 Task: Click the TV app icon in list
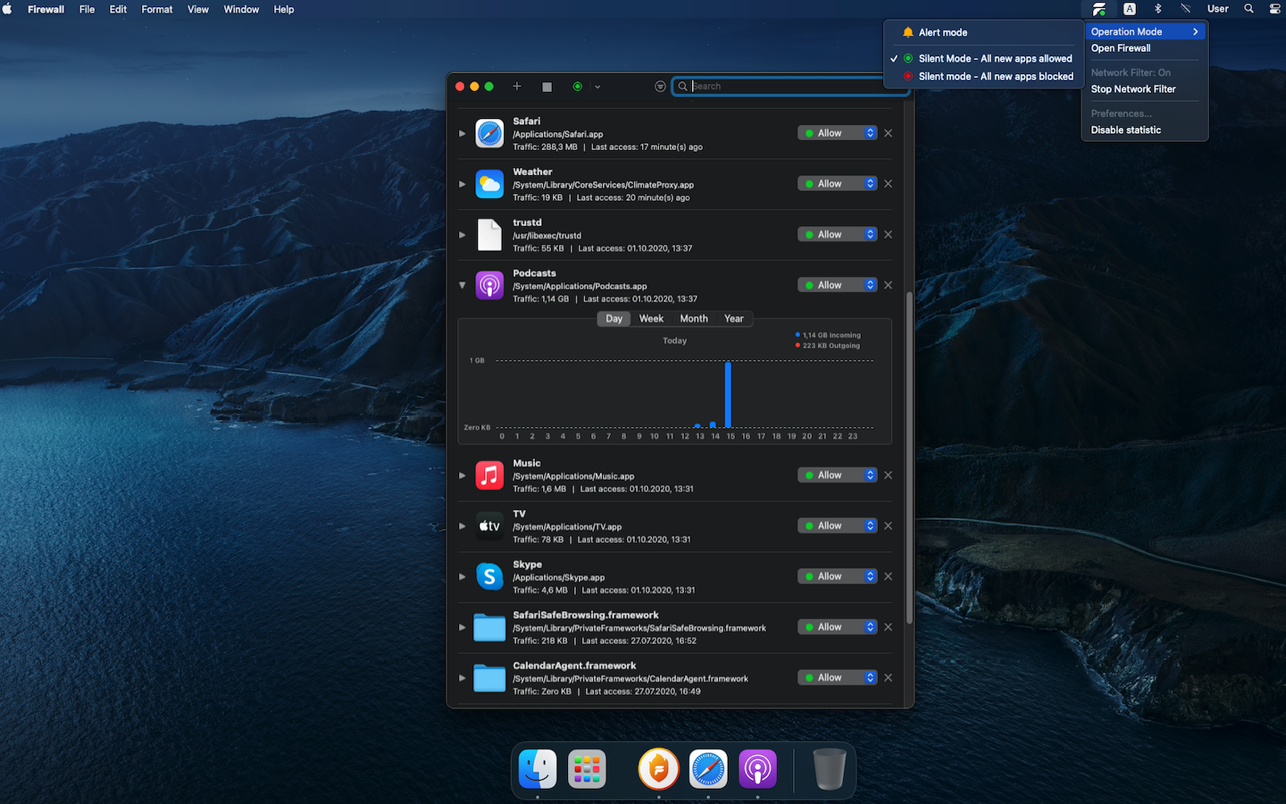pyautogui.click(x=489, y=526)
